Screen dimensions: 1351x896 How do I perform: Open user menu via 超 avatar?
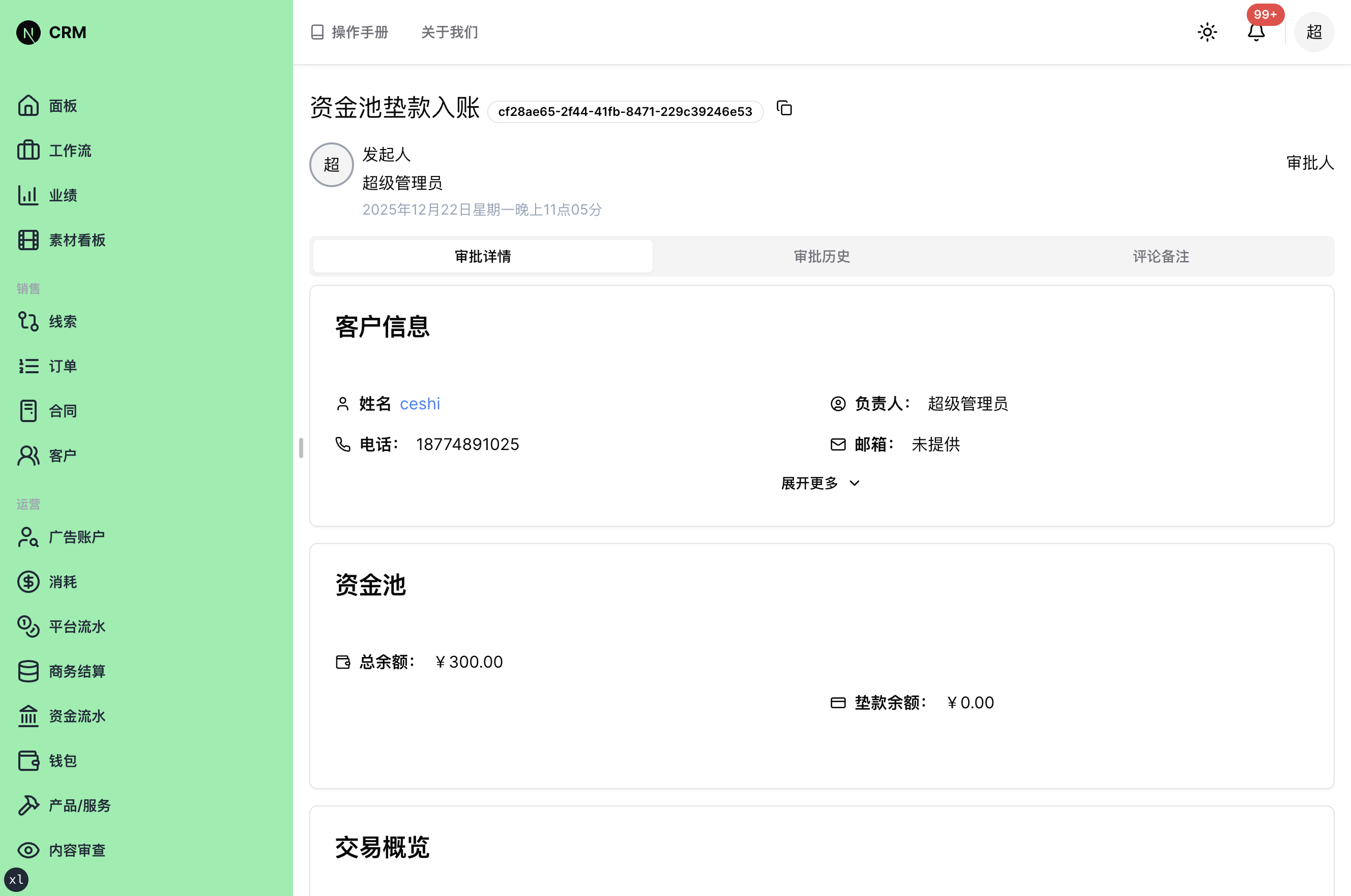[1313, 32]
